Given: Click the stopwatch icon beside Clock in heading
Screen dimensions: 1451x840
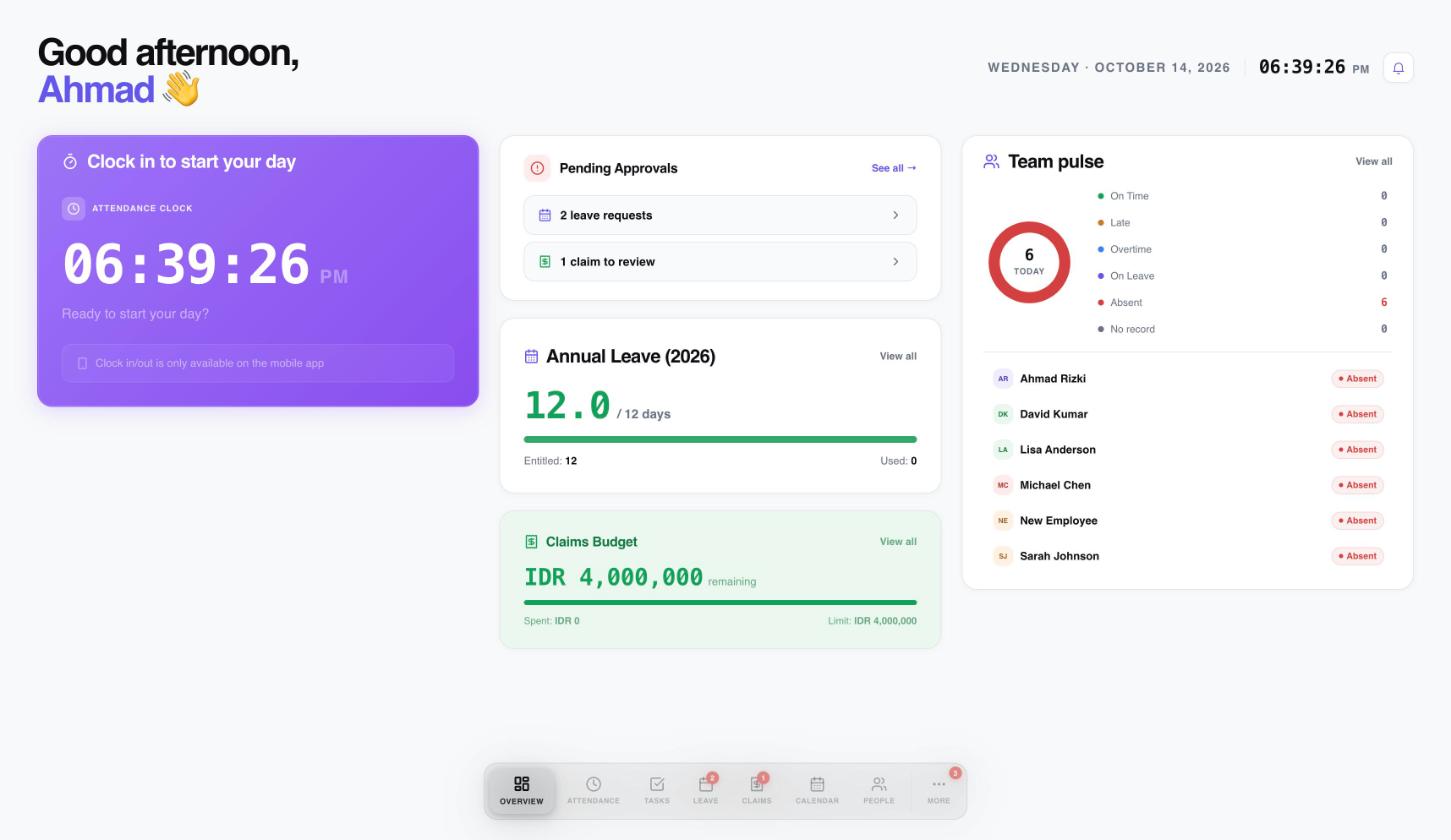Looking at the screenshot, I should 70,162.
